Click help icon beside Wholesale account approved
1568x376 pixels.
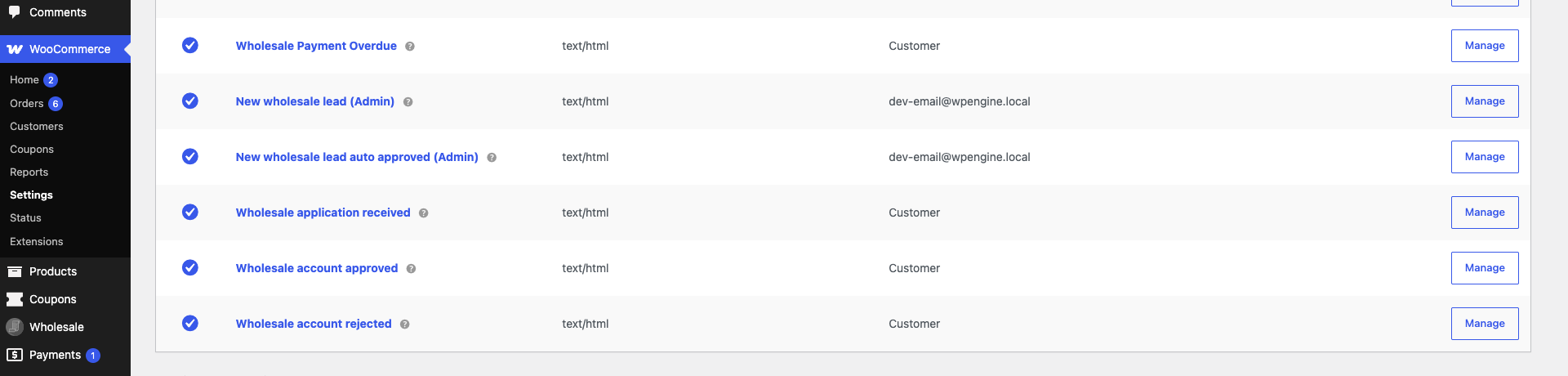[411, 269]
